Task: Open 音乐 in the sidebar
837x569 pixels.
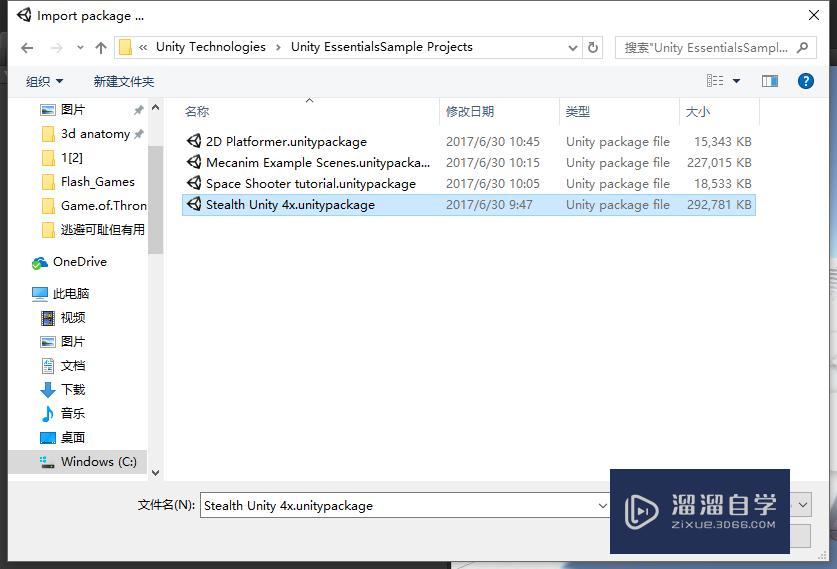Action: (x=73, y=414)
